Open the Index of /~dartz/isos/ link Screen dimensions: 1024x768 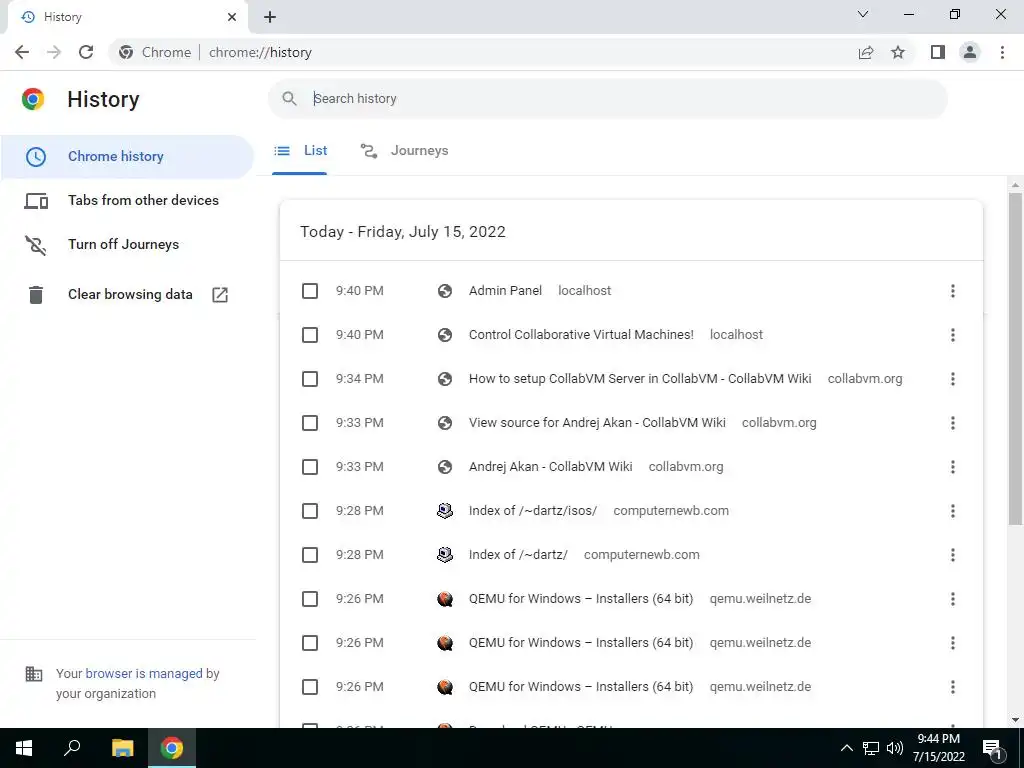533,511
